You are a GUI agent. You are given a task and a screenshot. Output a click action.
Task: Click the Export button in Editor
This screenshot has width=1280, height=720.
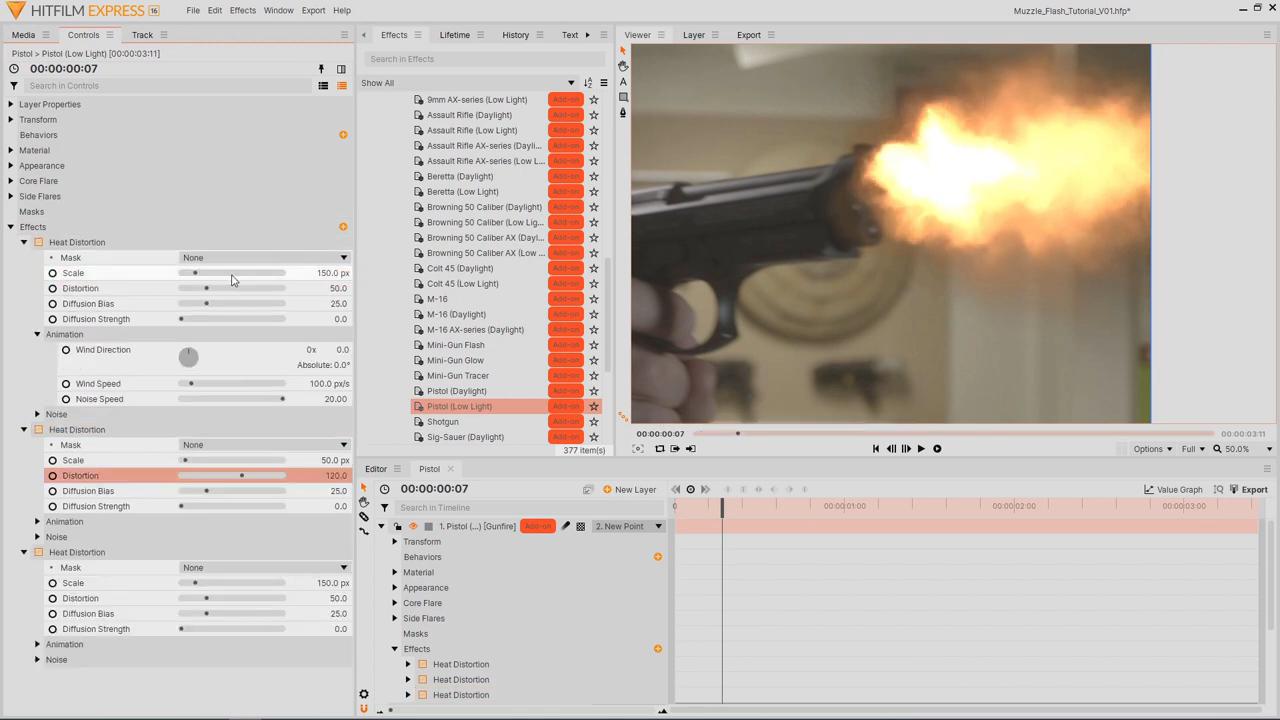pyautogui.click(x=1249, y=490)
